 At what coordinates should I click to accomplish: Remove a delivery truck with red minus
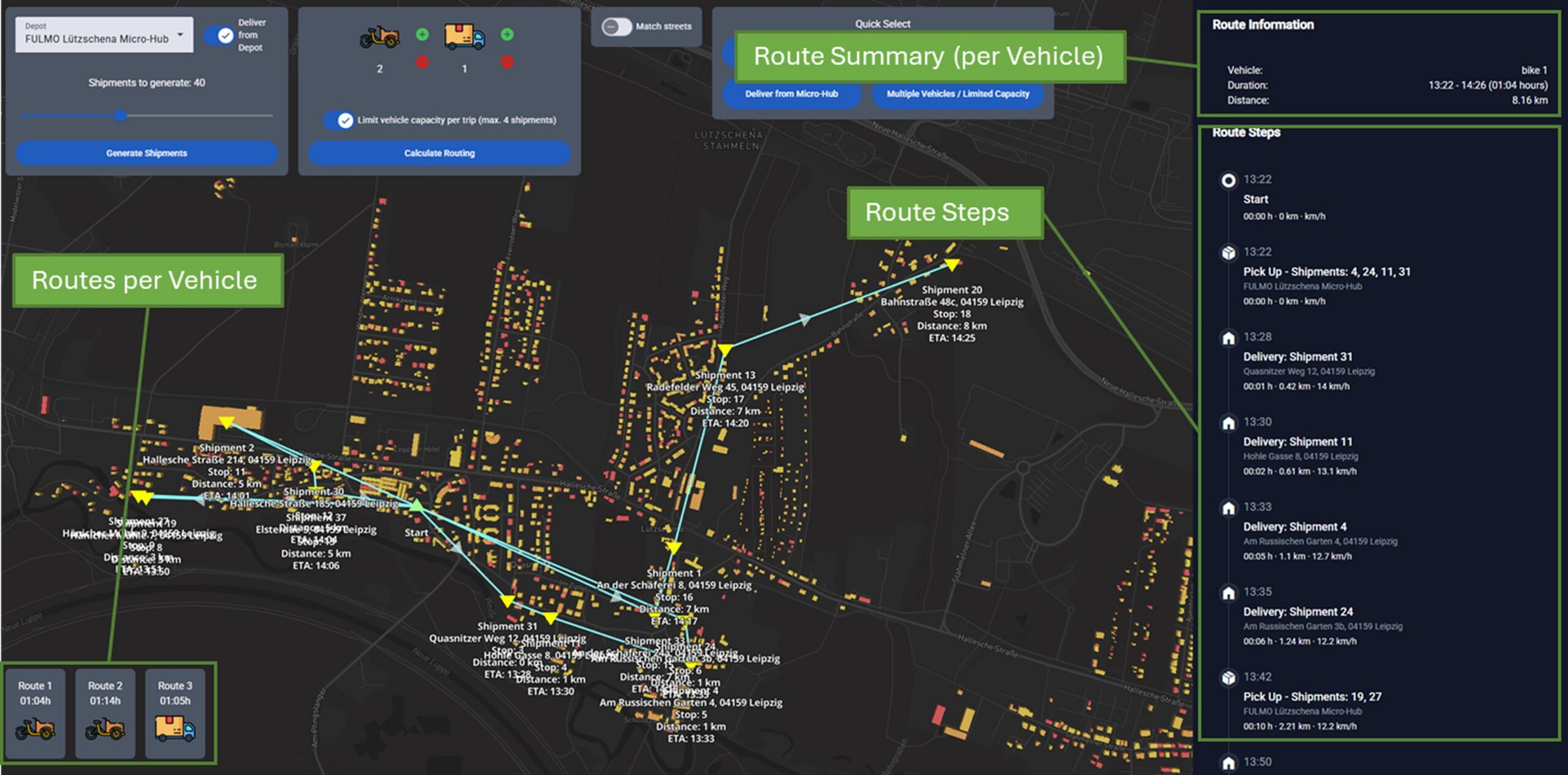(x=507, y=62)
